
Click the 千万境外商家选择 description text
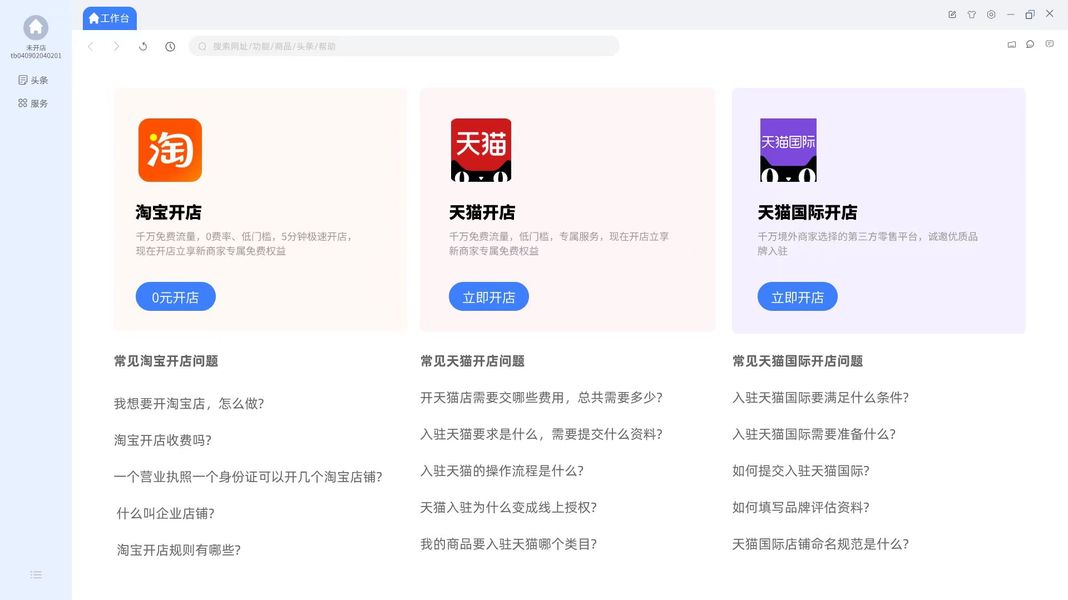pyautogui.click(x=868, y=243)
